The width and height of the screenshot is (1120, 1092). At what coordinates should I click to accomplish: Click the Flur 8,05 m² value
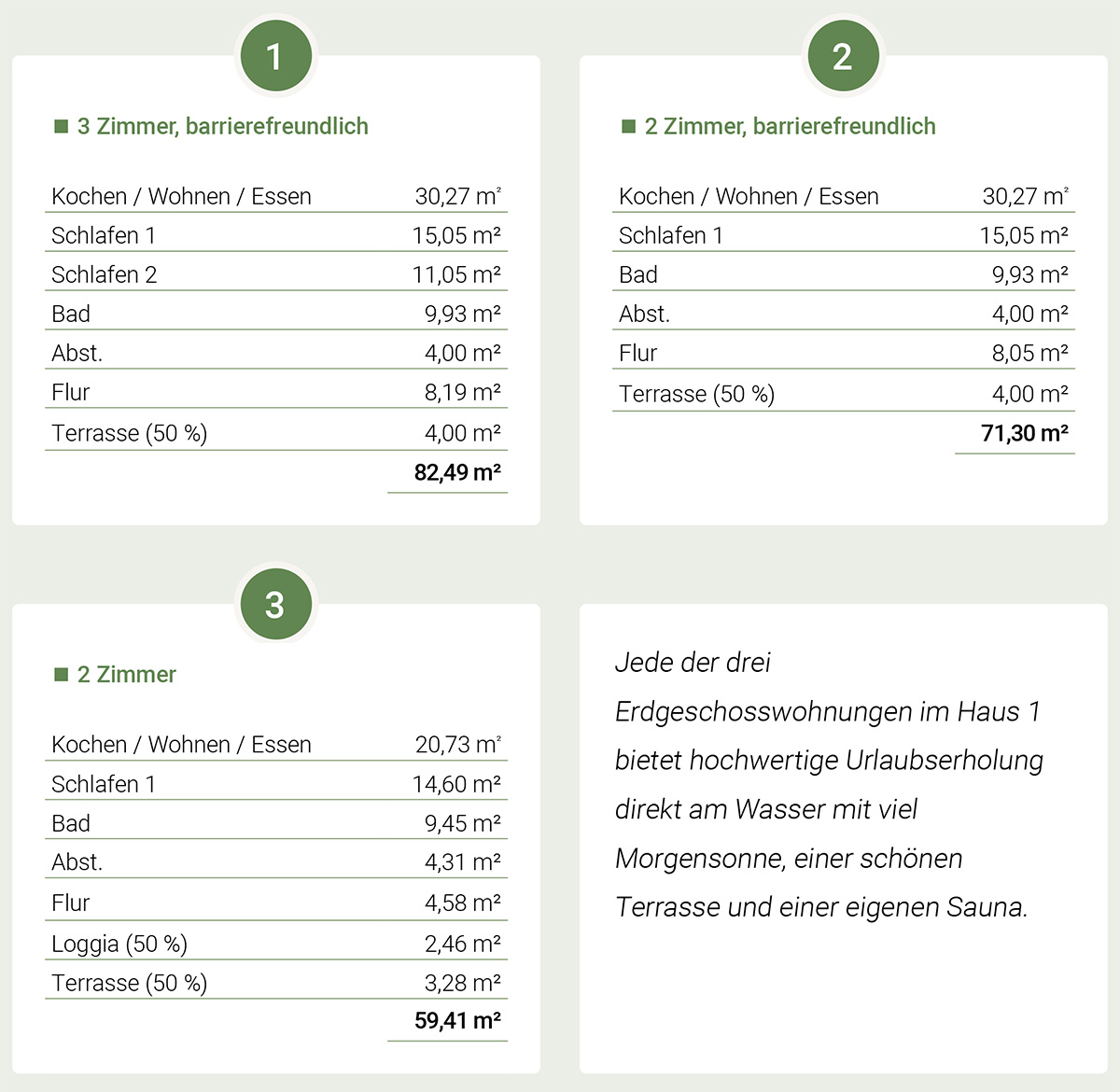(1030, 353)
